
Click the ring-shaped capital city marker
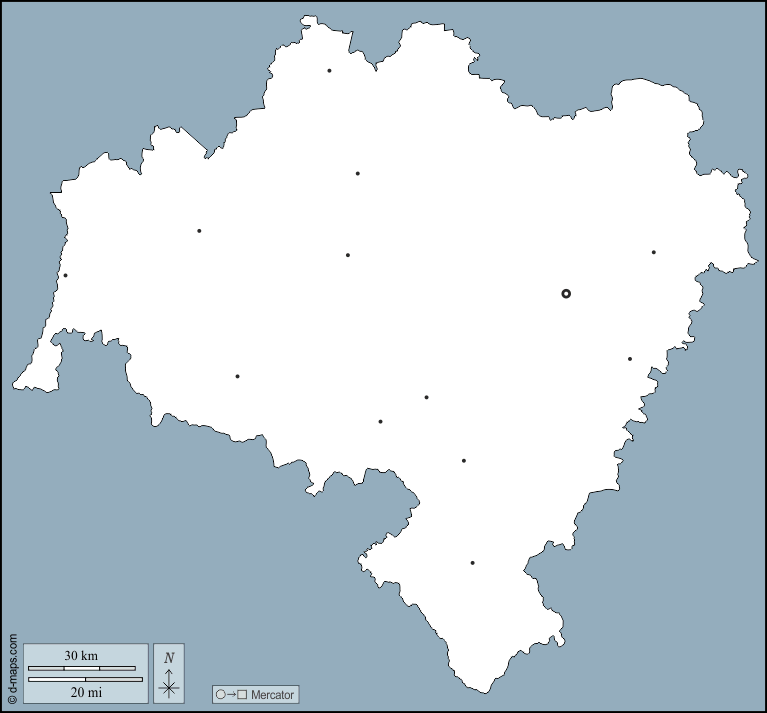(x=566, y=294)
